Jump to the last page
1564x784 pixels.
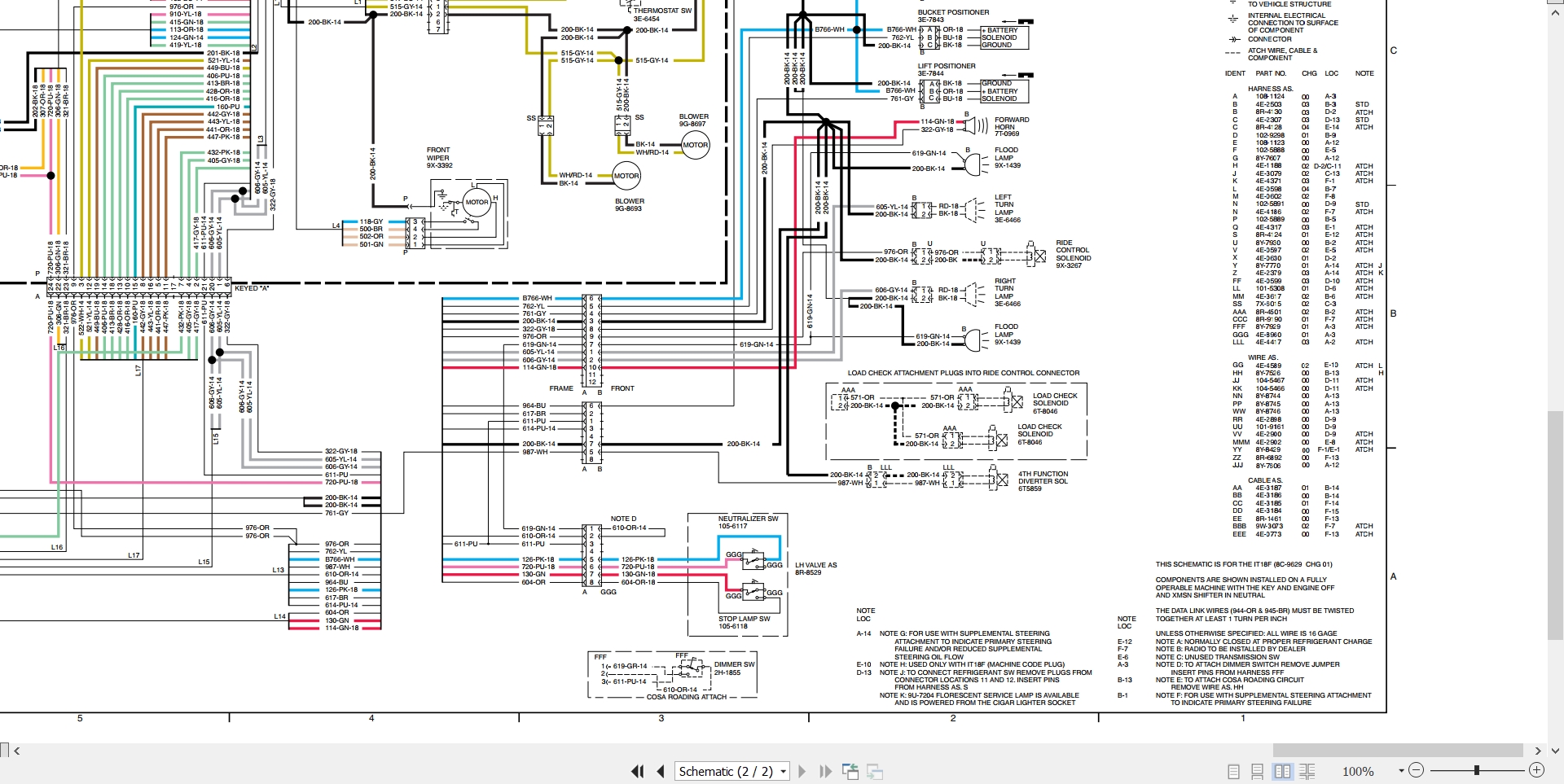[x=825, y=771]
